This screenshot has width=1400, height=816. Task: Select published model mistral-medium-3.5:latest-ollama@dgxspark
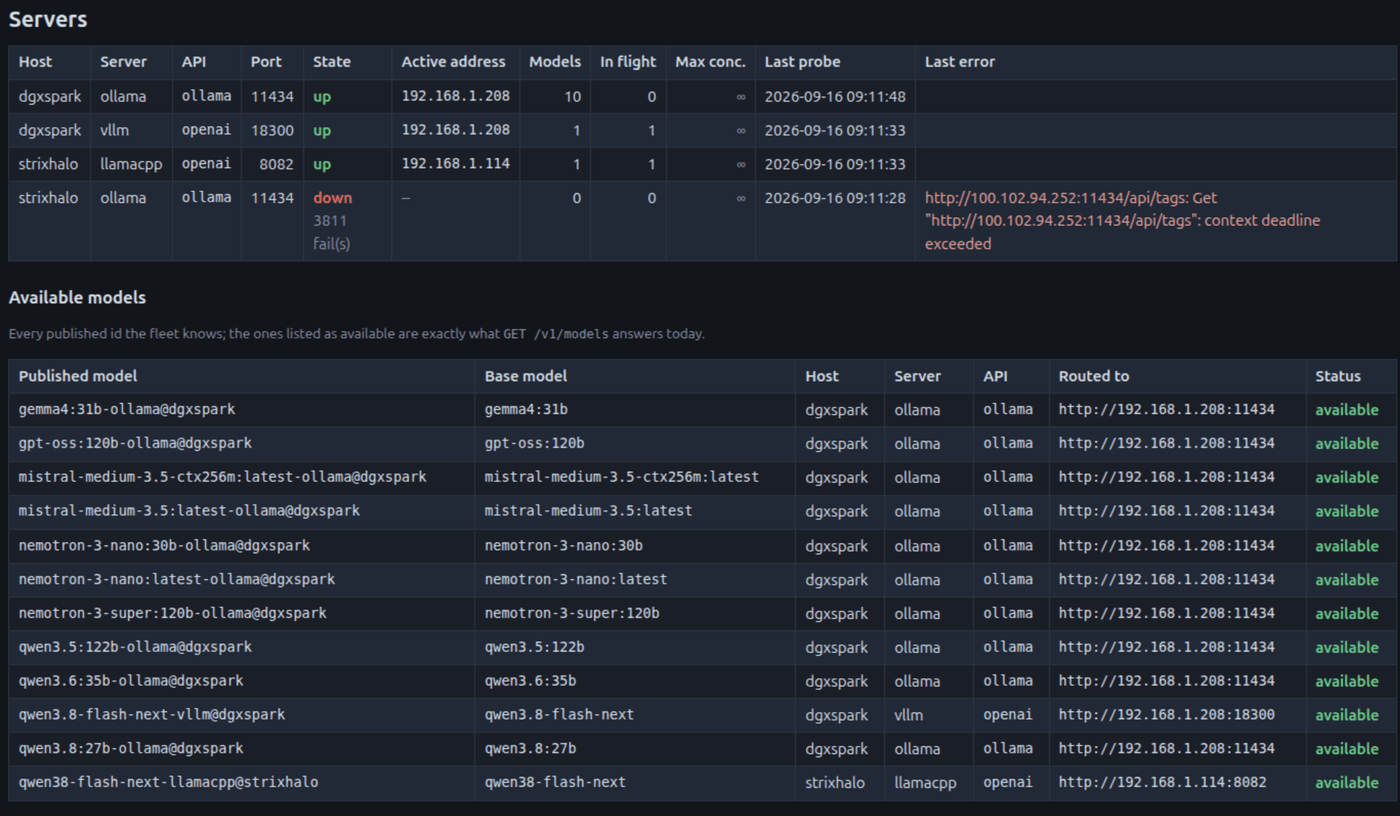(189, 511)
